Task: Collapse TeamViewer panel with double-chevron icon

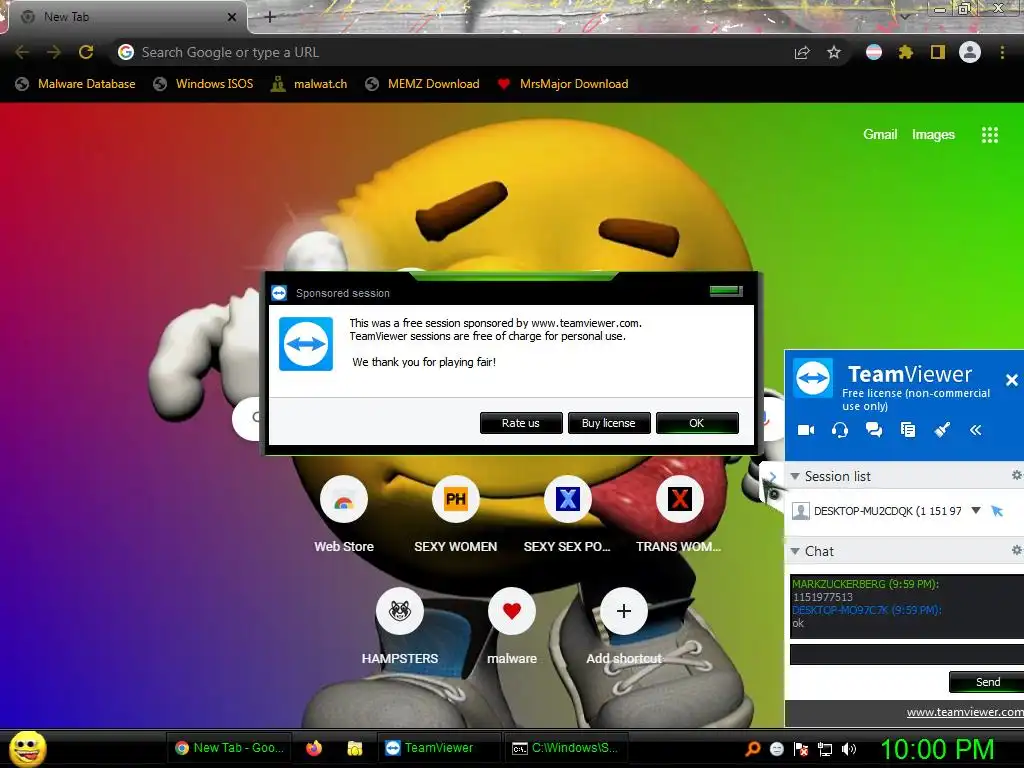Action: (976, 430)
